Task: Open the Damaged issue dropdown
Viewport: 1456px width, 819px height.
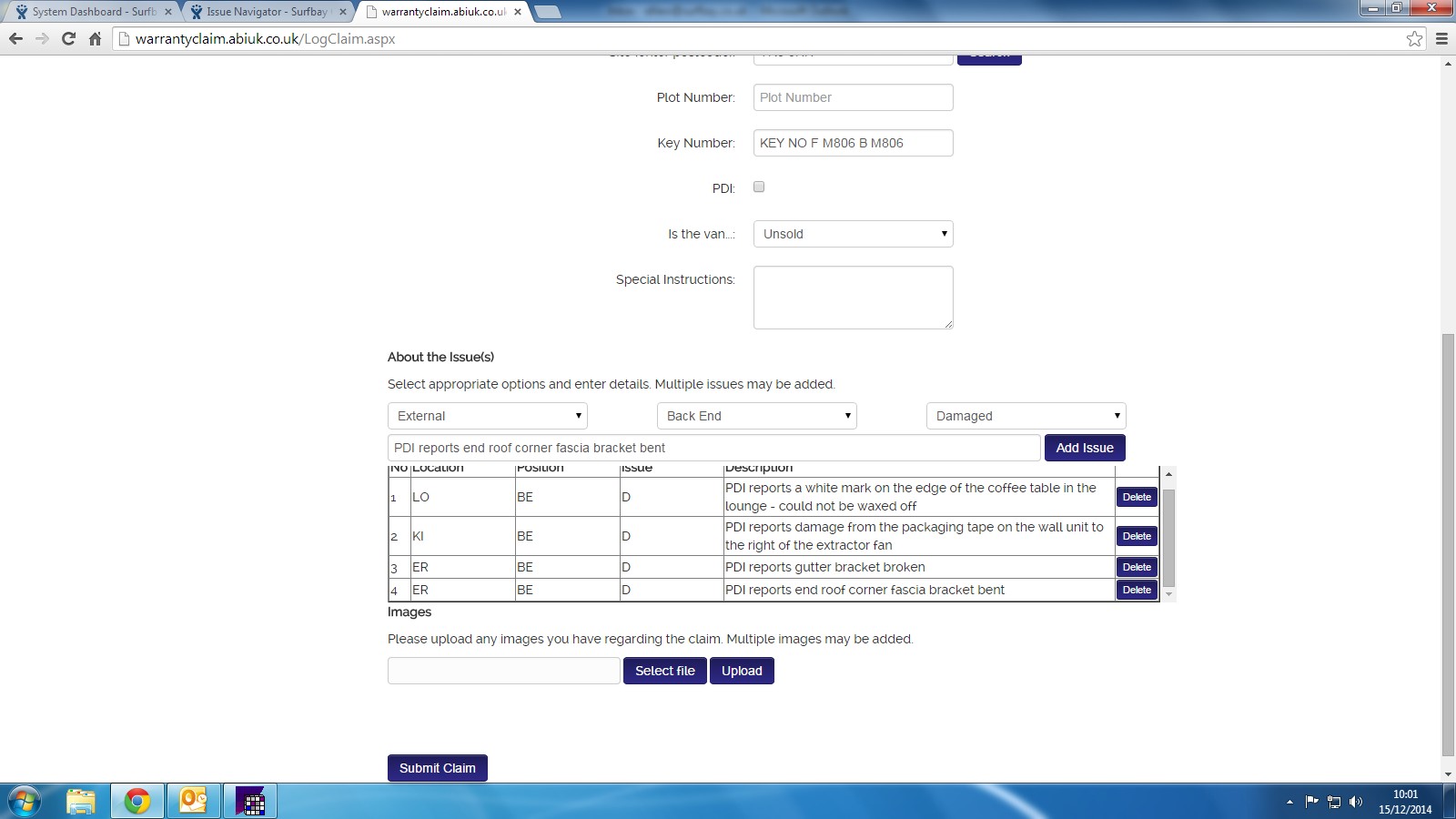Action: tap(1026, 416)
